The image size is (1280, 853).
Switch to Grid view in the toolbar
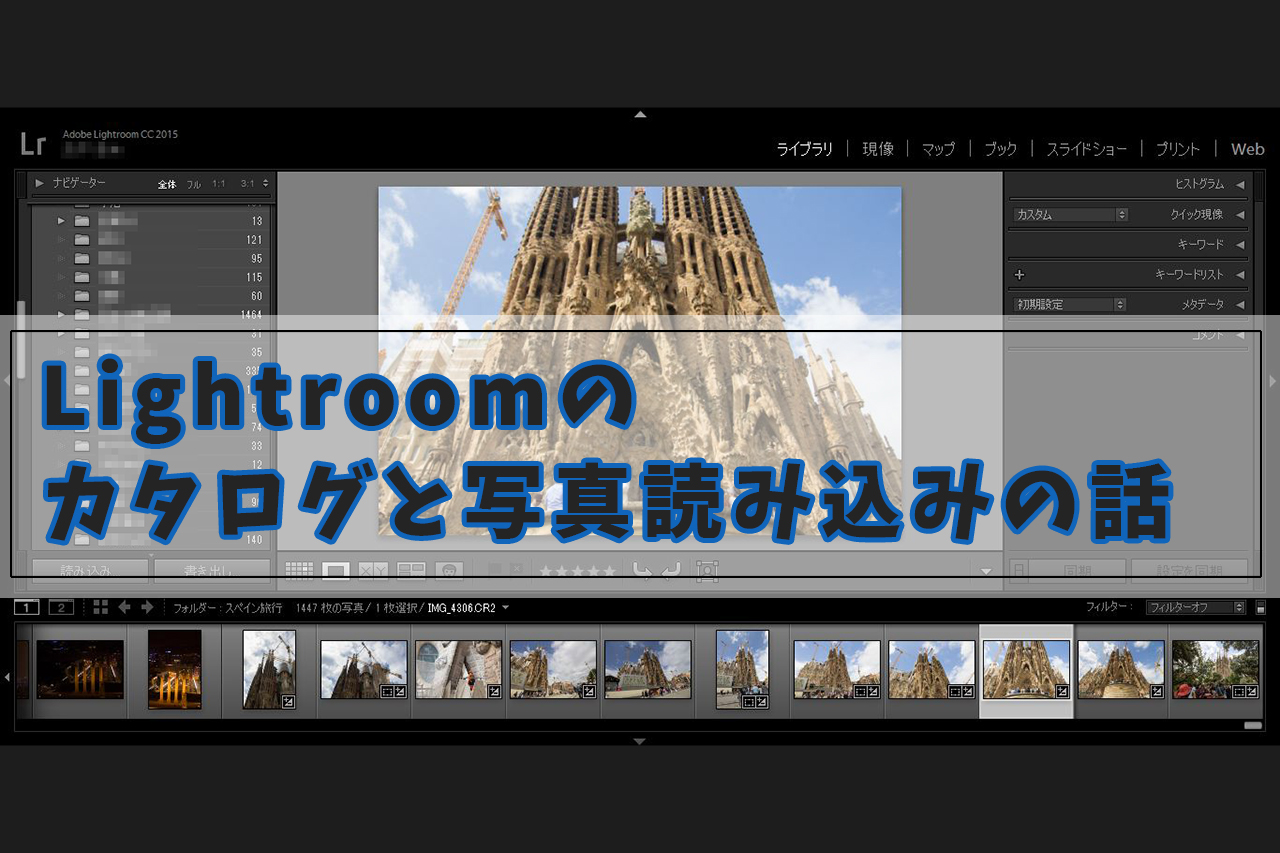click(x=299, y=571)
